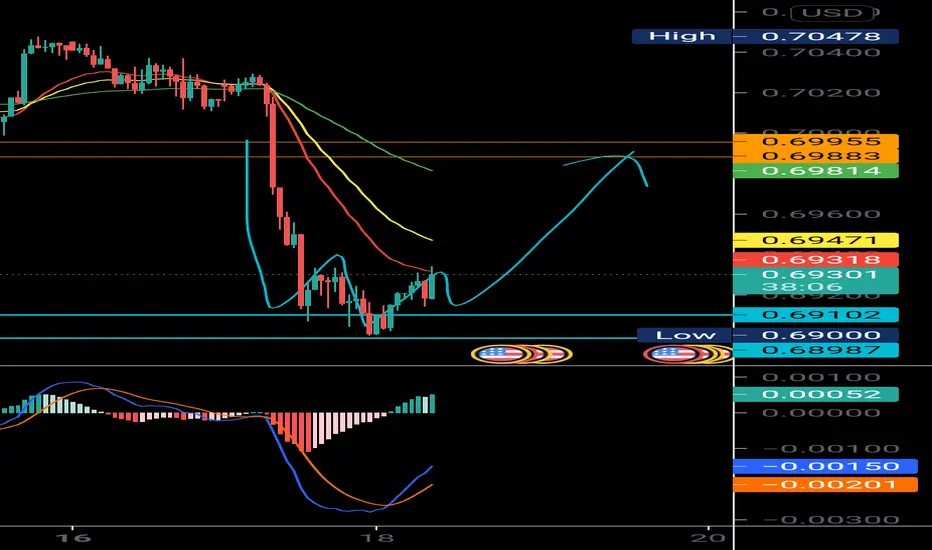Click date 16 on the time axis
Image resolution: width=932 pixels, height=550 pixels.
[x=73, y=538]
